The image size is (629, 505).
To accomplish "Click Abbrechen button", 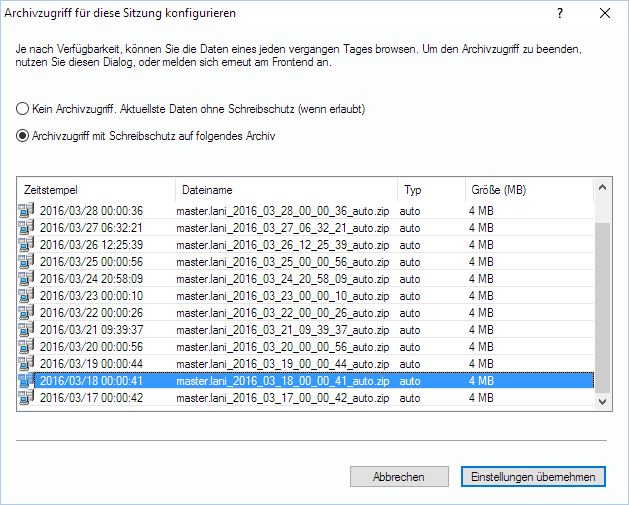I will (x=399, y=477).
